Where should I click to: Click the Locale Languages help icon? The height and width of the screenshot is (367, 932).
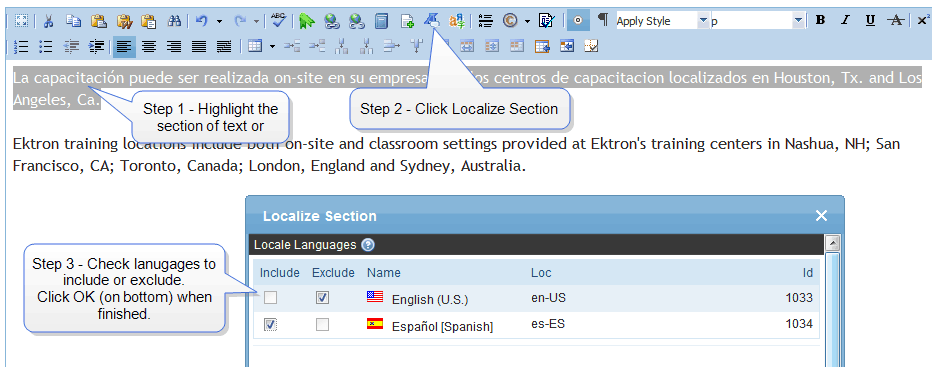[x=368, y=244]
